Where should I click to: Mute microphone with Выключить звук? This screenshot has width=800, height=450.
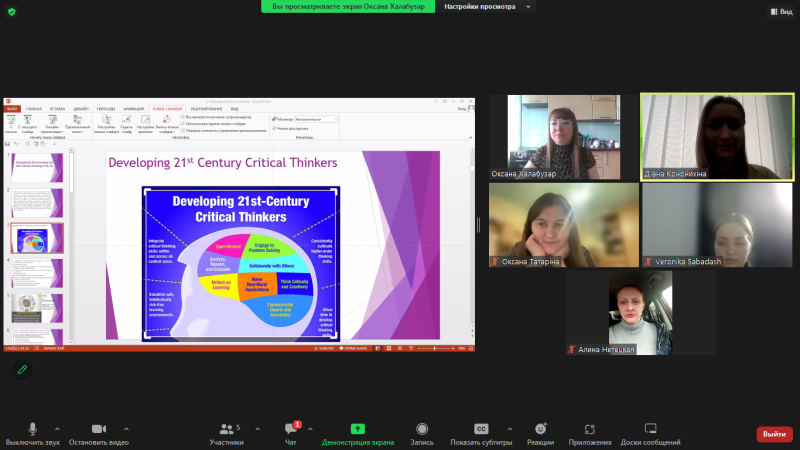point(33,434)
